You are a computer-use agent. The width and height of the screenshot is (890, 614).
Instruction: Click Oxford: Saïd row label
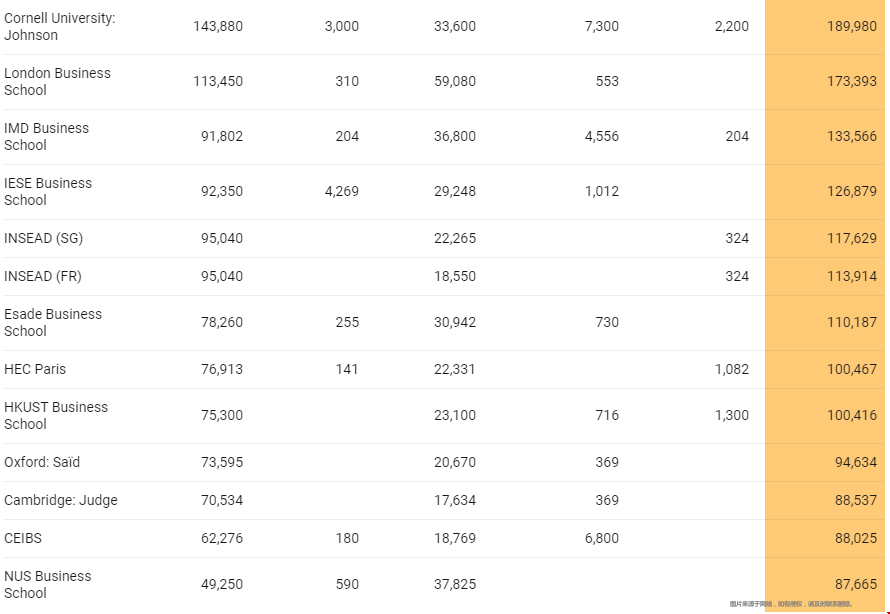(42, 462)
